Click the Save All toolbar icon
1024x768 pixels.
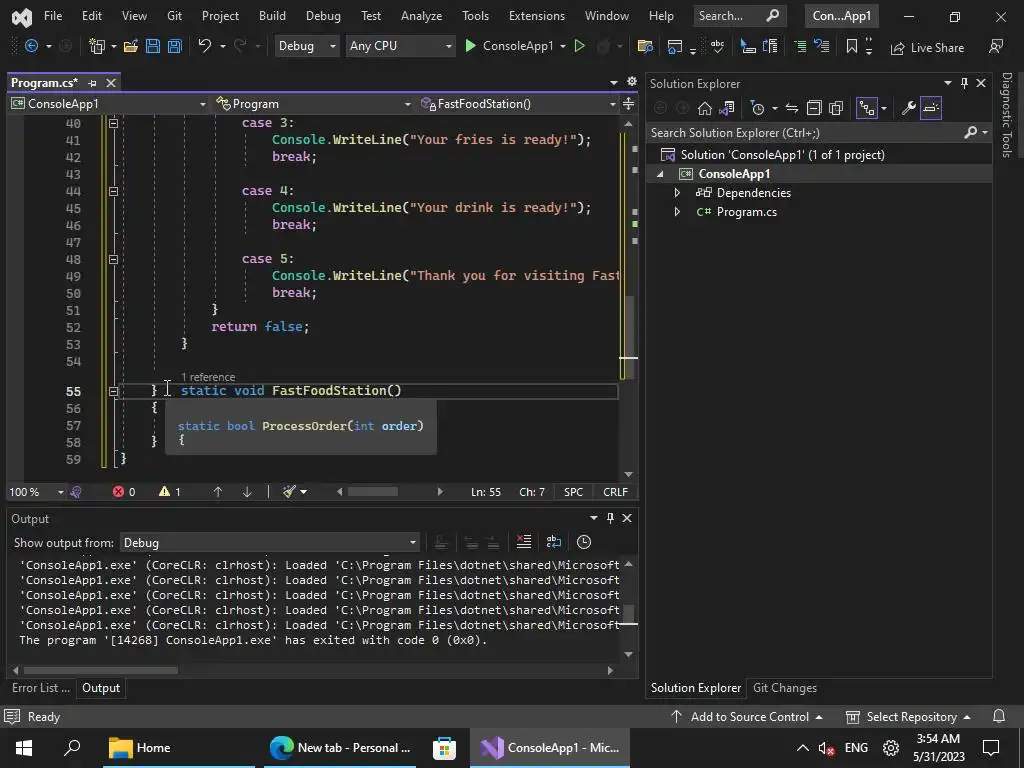pyautogui.click(x=174, y=46)
